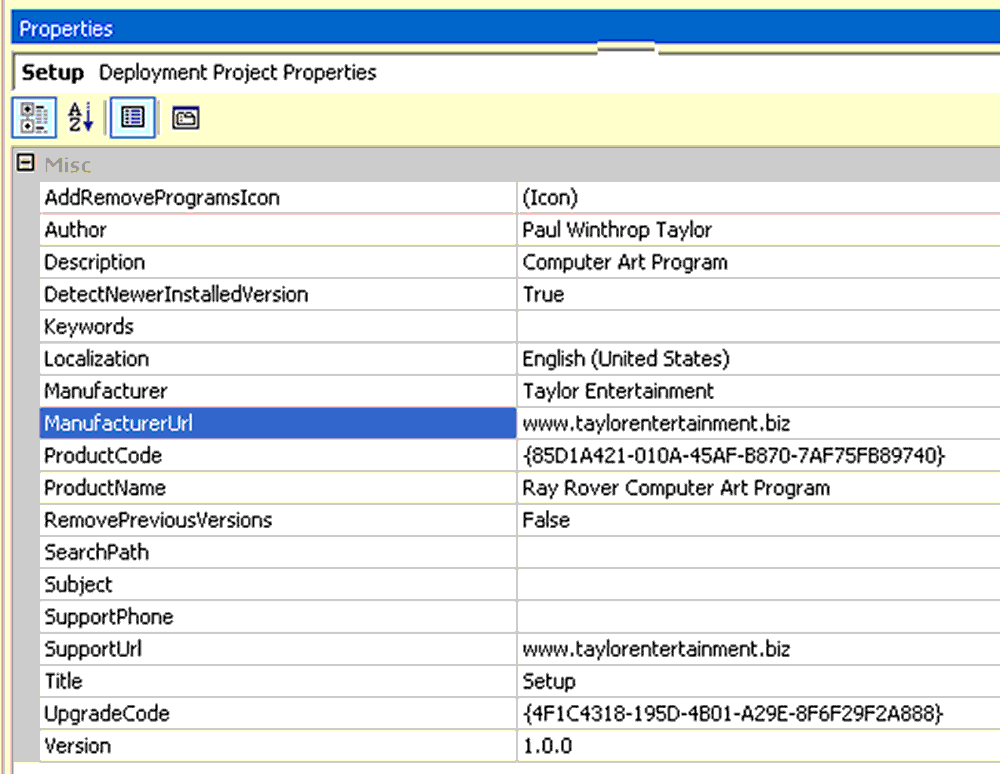Click the Author property name
This screenshot has height=774, width=1000.
pos(278,230)
